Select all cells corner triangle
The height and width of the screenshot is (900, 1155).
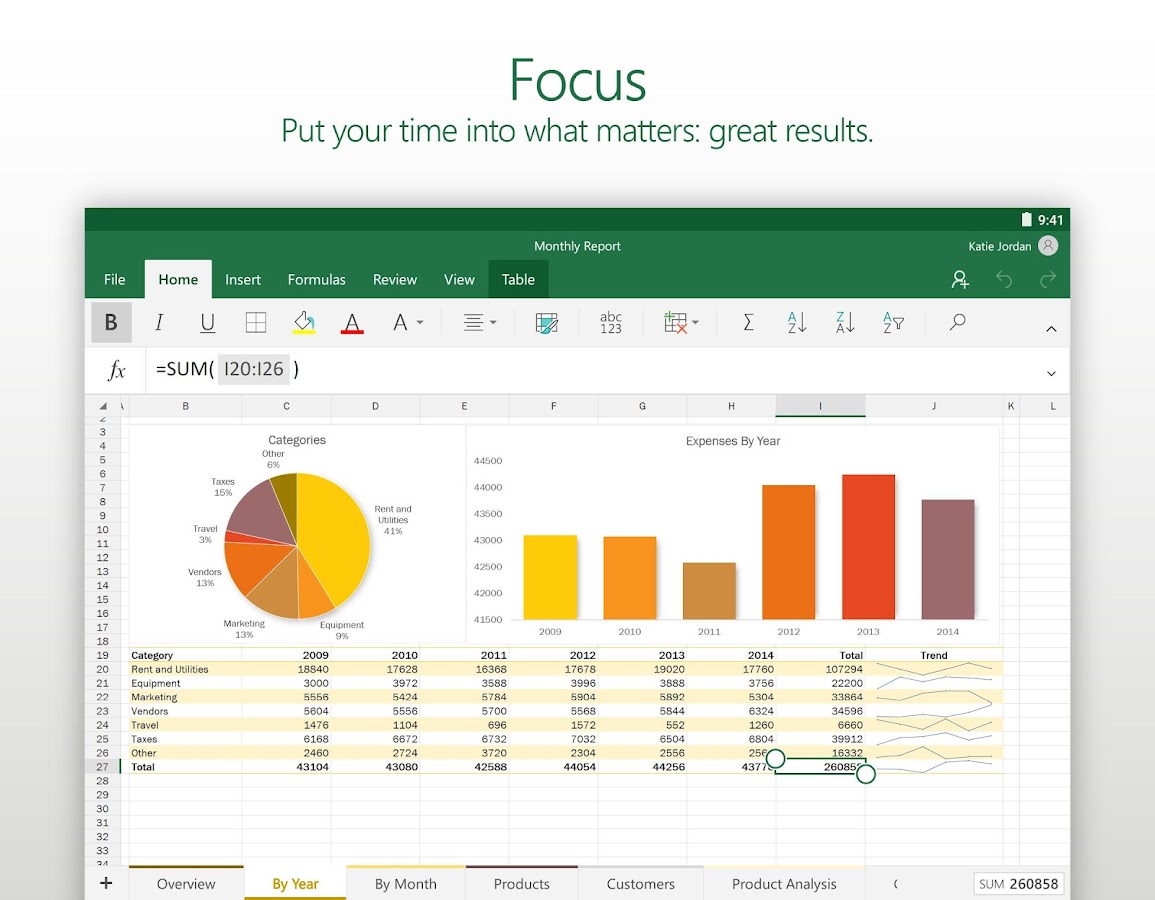pos(103,406)
